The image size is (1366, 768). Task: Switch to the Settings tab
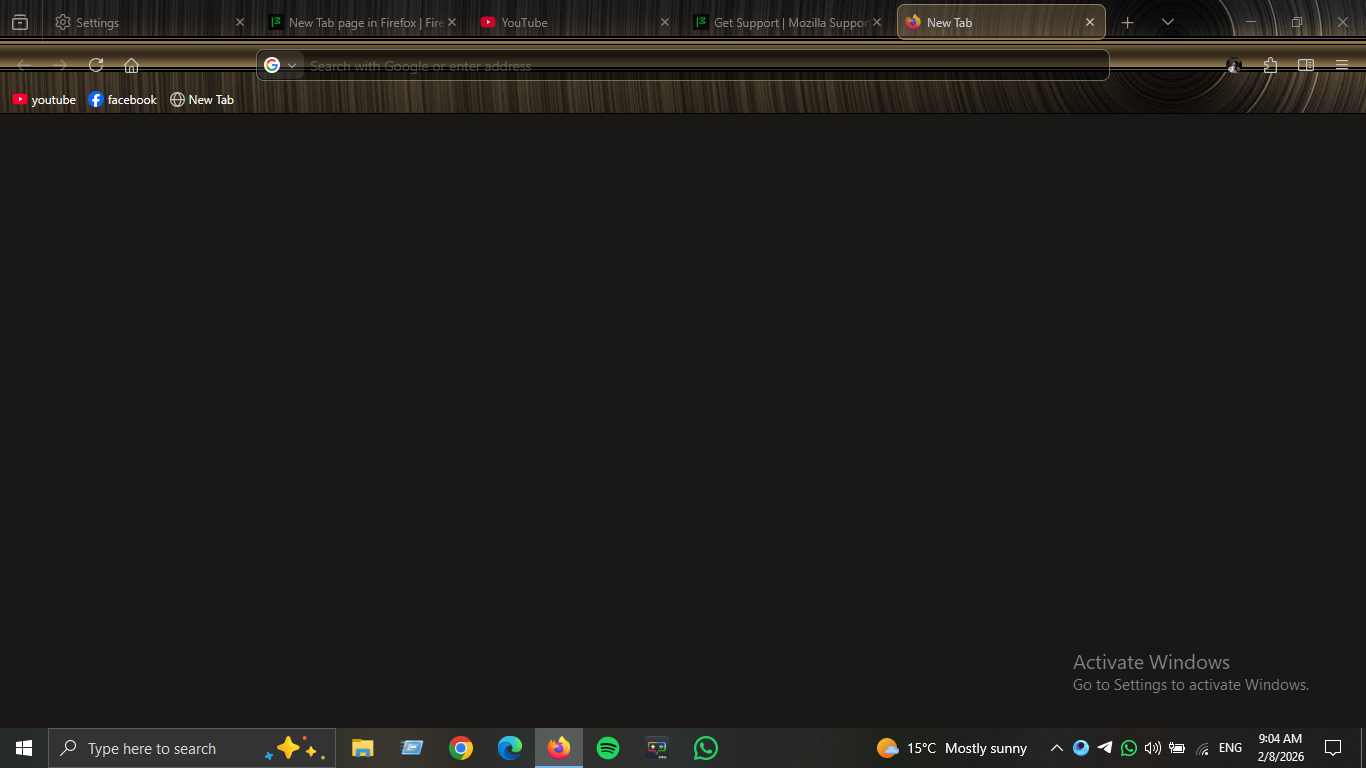point(151,22)
